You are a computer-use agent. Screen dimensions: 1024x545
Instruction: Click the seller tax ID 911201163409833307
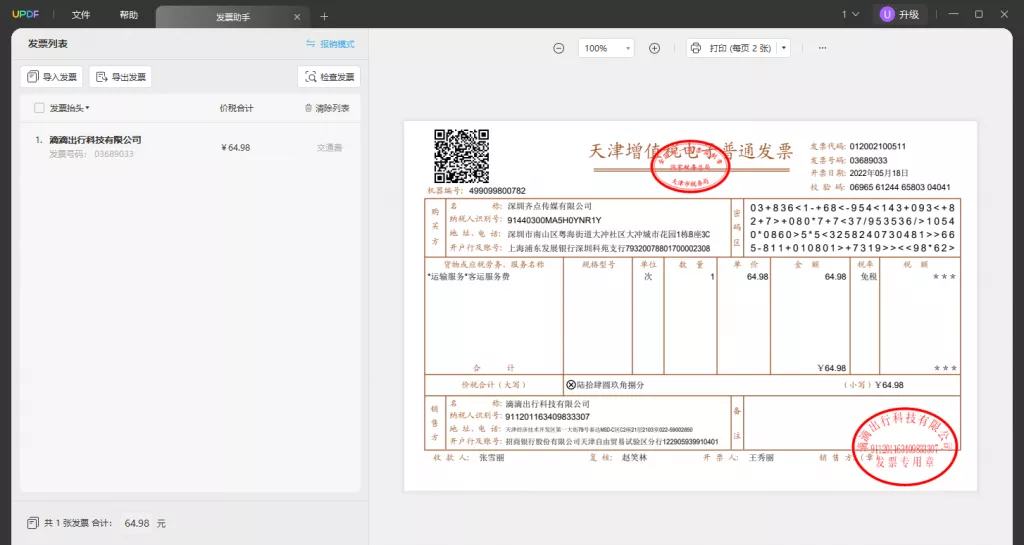(x=547, y=417)
